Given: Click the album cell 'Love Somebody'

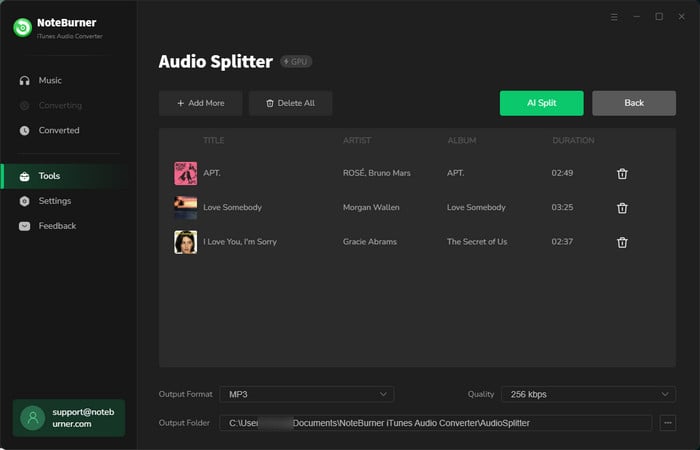Looking at the screenshot, I should click(476, 208).
